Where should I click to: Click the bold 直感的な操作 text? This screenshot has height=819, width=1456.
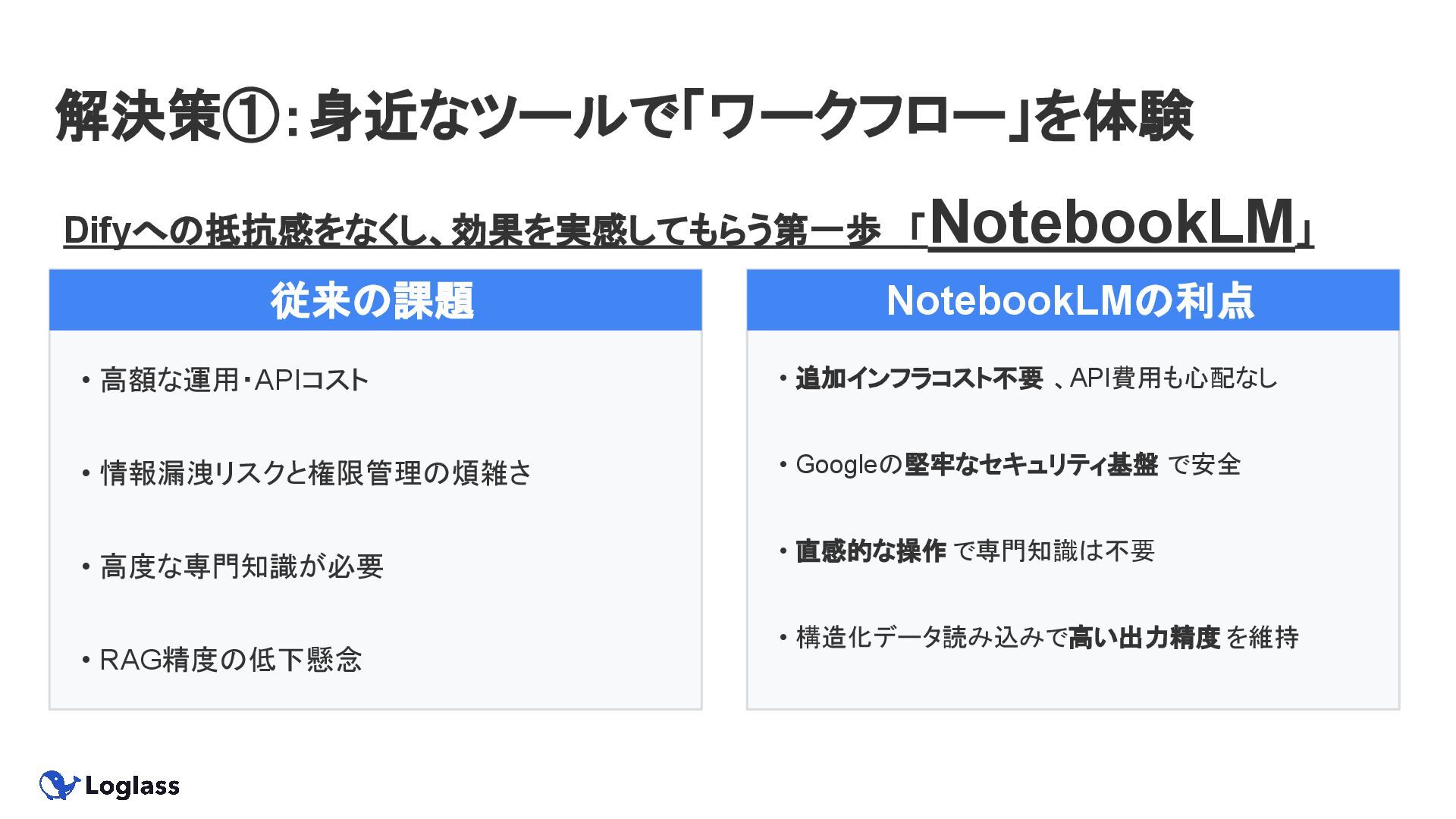point(871,551)
